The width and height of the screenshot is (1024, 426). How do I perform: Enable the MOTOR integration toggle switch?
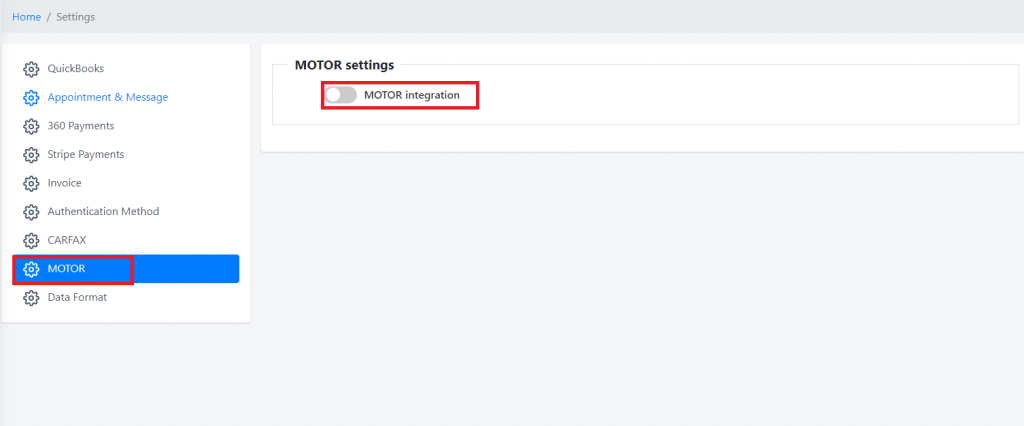pos(341,95)
